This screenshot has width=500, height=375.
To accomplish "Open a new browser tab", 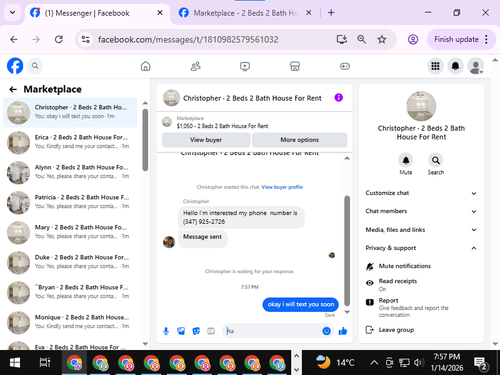I will [x=331, y=13].
